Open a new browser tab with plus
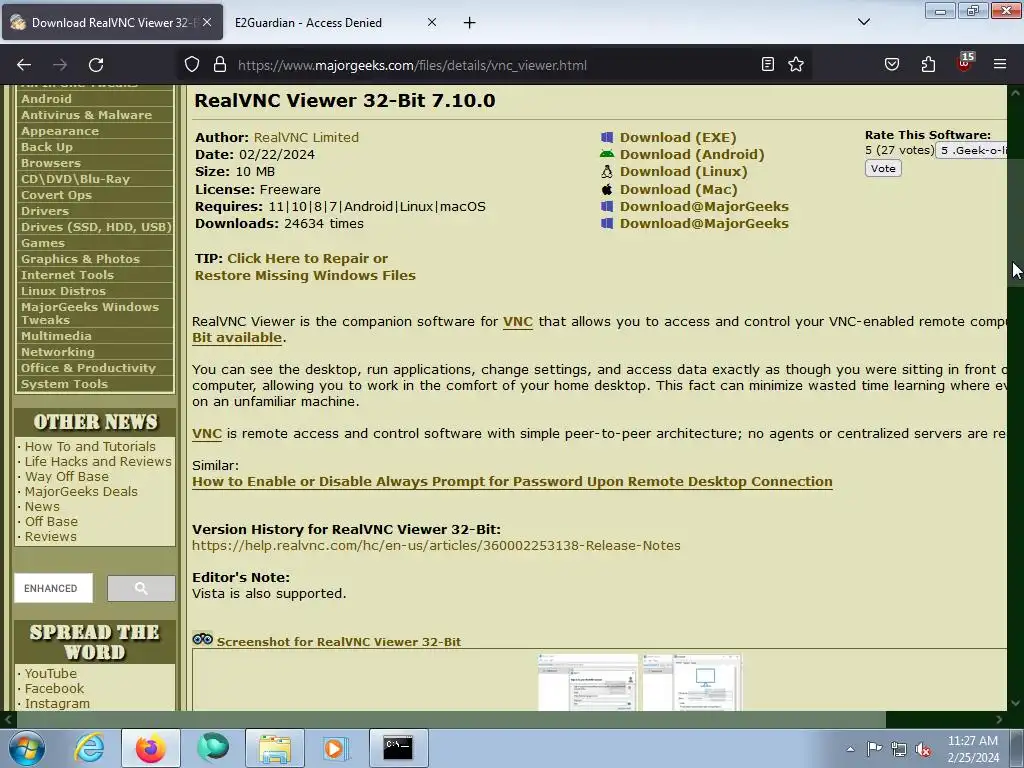The height and width of the screenshot is (768, 1024). 470,23
